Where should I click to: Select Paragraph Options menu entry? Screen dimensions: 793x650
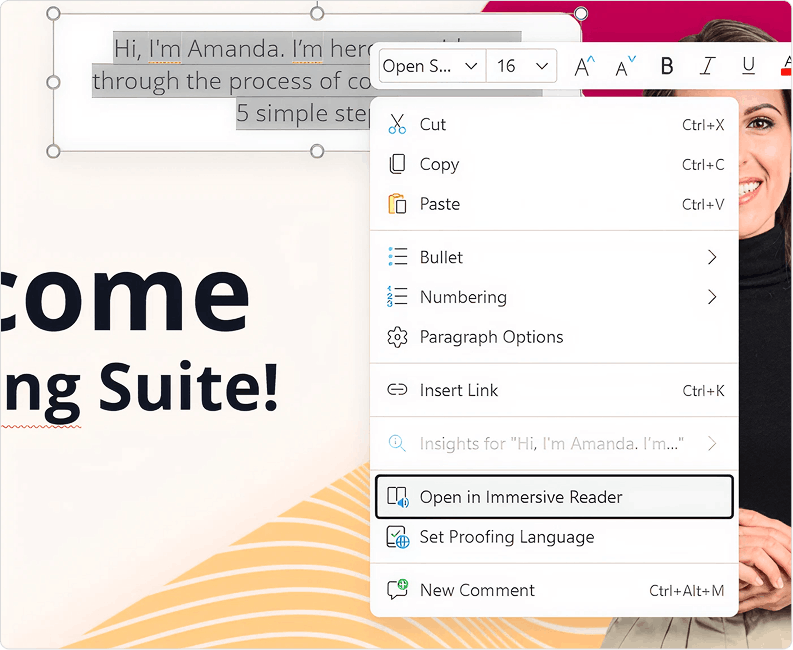click(554, 337)
